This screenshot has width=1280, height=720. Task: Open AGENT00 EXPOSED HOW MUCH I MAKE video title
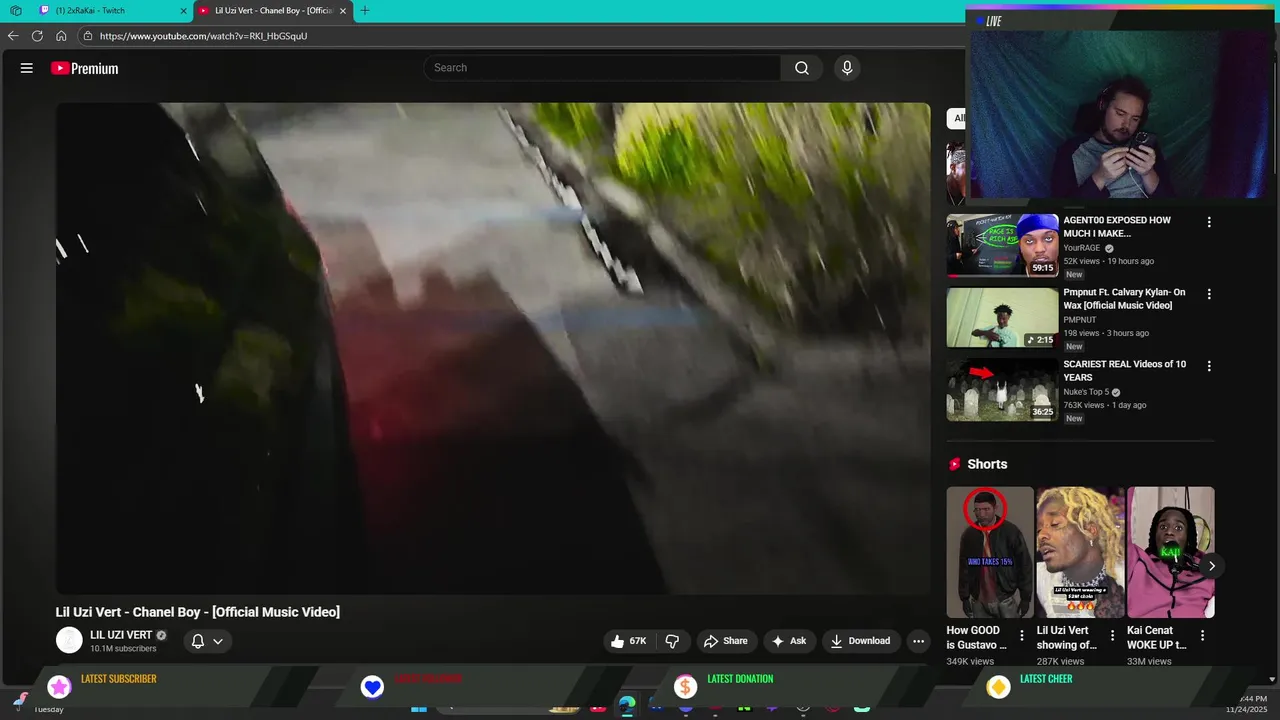(1117, 227)
